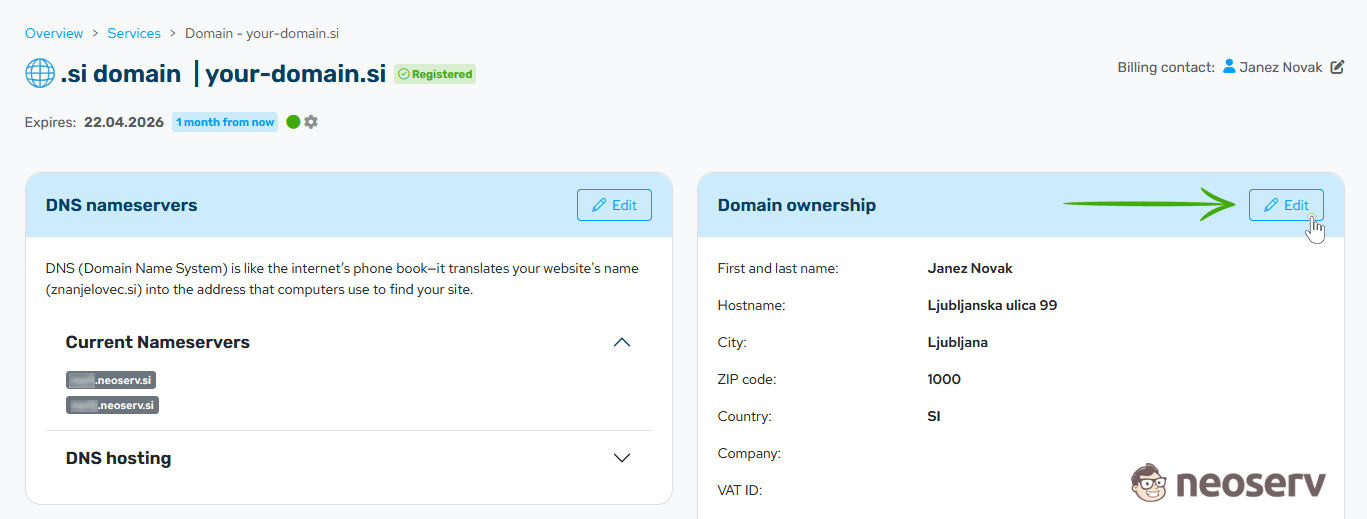Click the city value Ljubljana
The image size is (1367, 519).
[958, 342]
